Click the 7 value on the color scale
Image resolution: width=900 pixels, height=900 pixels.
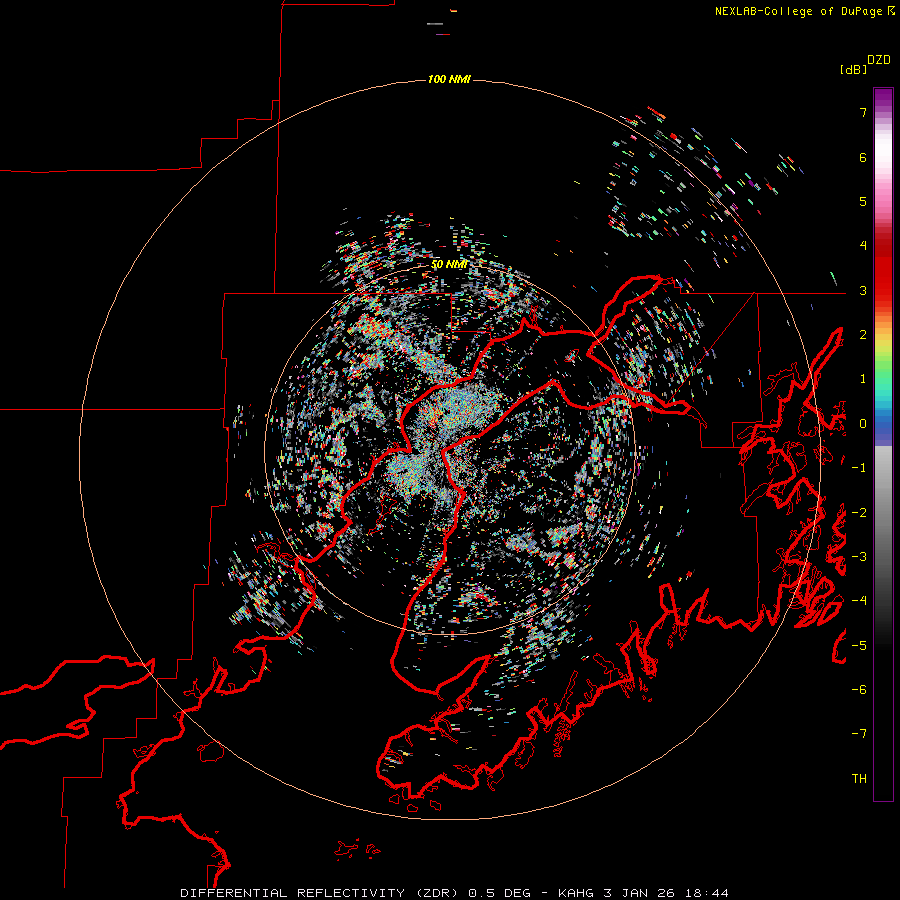tap(863, 112)
